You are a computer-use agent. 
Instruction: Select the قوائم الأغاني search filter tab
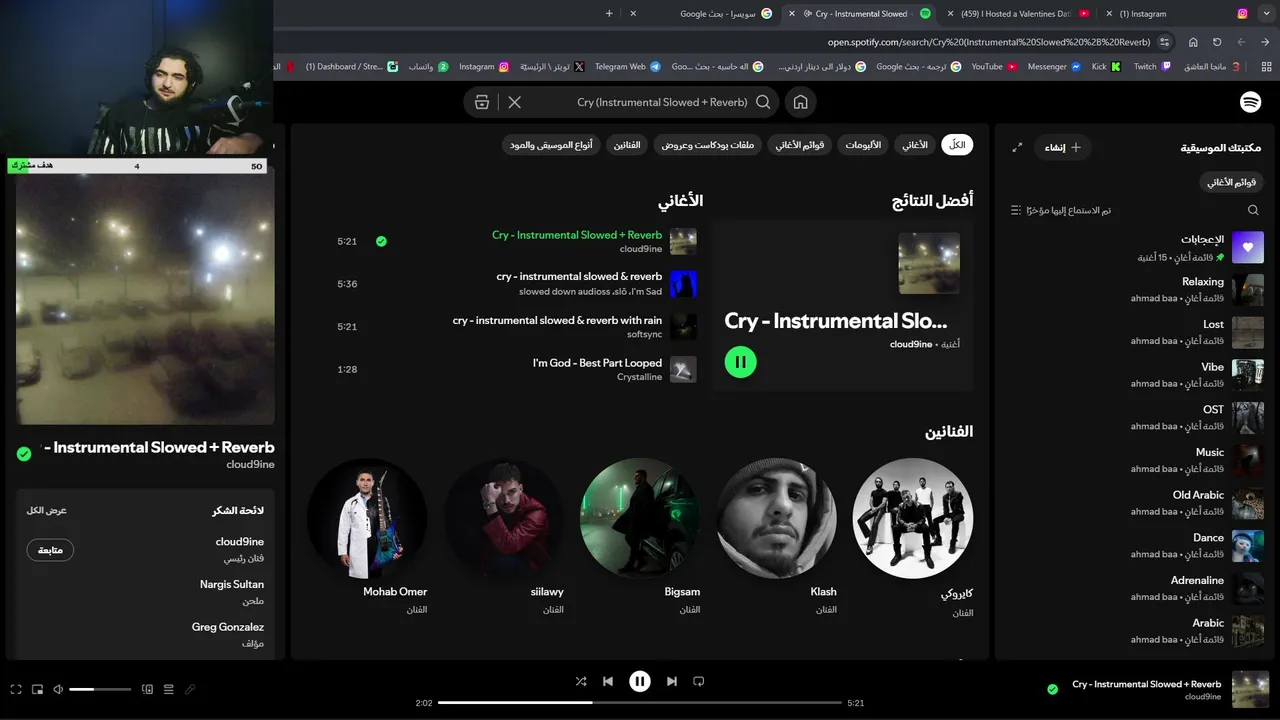pyautogui.click(x=800, y=145)
